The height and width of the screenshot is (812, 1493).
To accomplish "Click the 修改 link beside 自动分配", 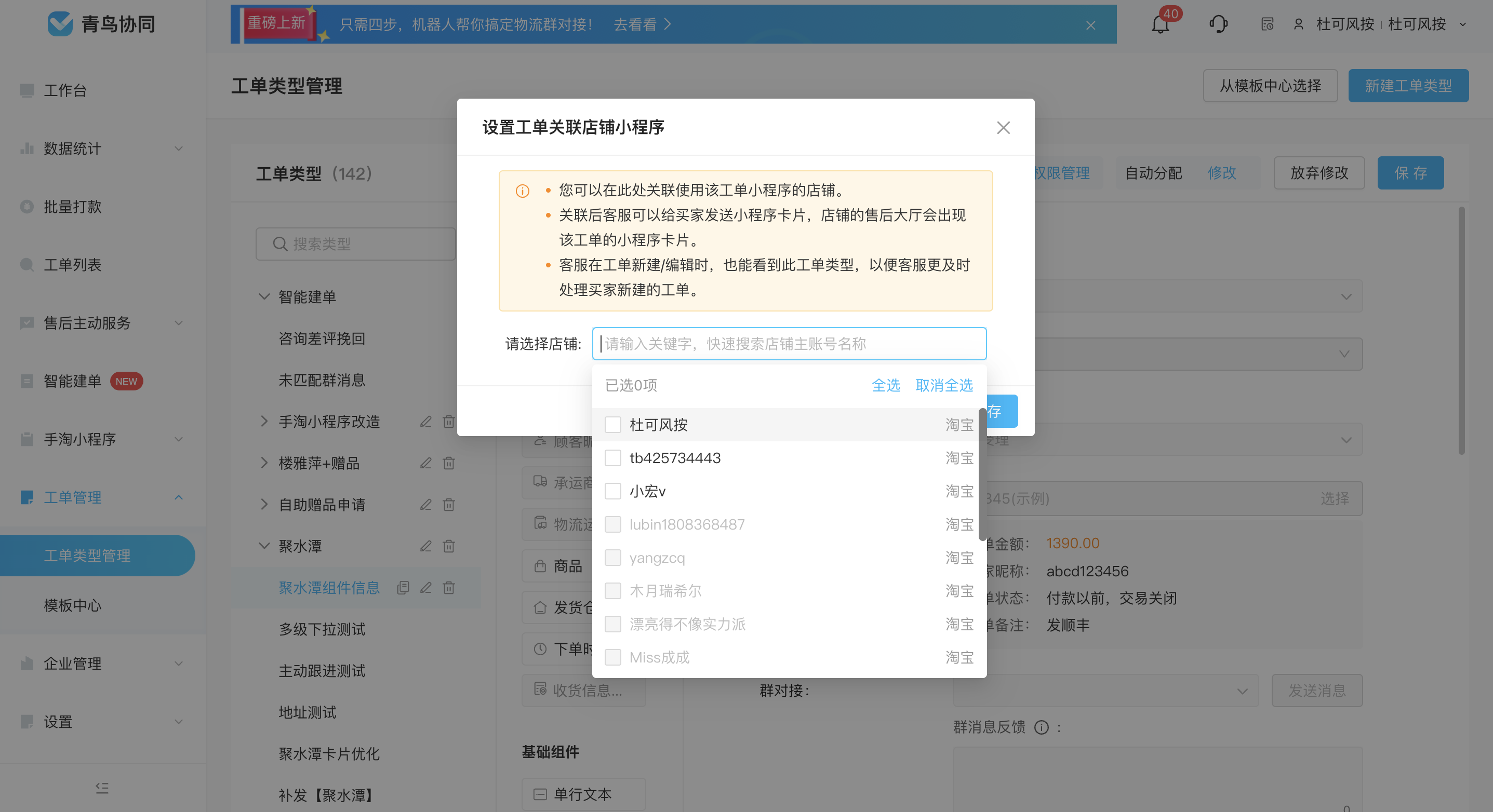I will [x=1222, y=172].
